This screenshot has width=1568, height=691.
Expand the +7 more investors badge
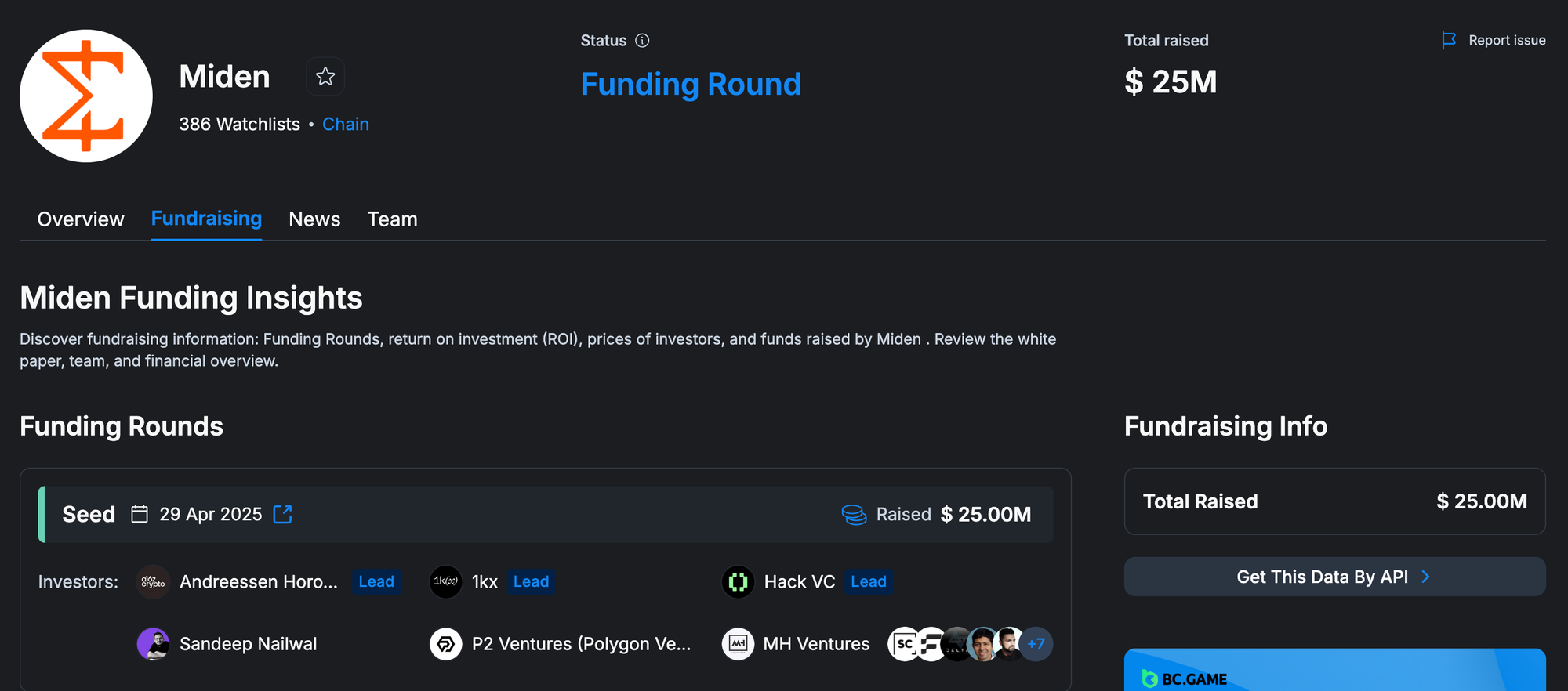[1036, 644]
